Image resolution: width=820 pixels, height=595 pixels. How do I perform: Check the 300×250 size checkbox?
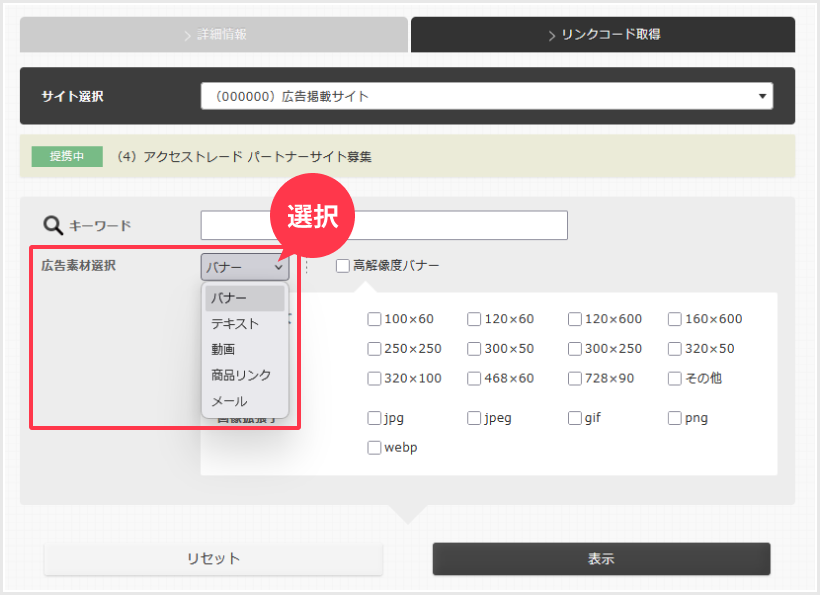pyautogui.click(x=575, y=349)
